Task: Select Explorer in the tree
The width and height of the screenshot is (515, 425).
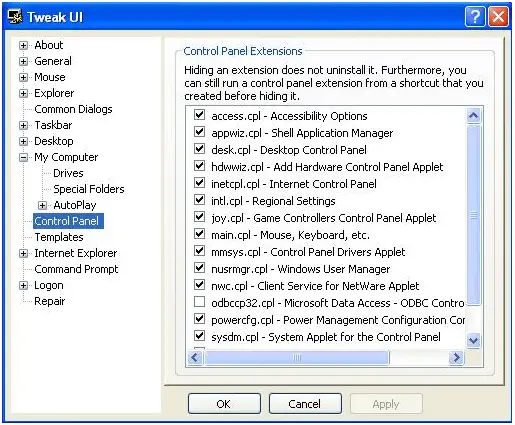Action: (x=54, y=93)
